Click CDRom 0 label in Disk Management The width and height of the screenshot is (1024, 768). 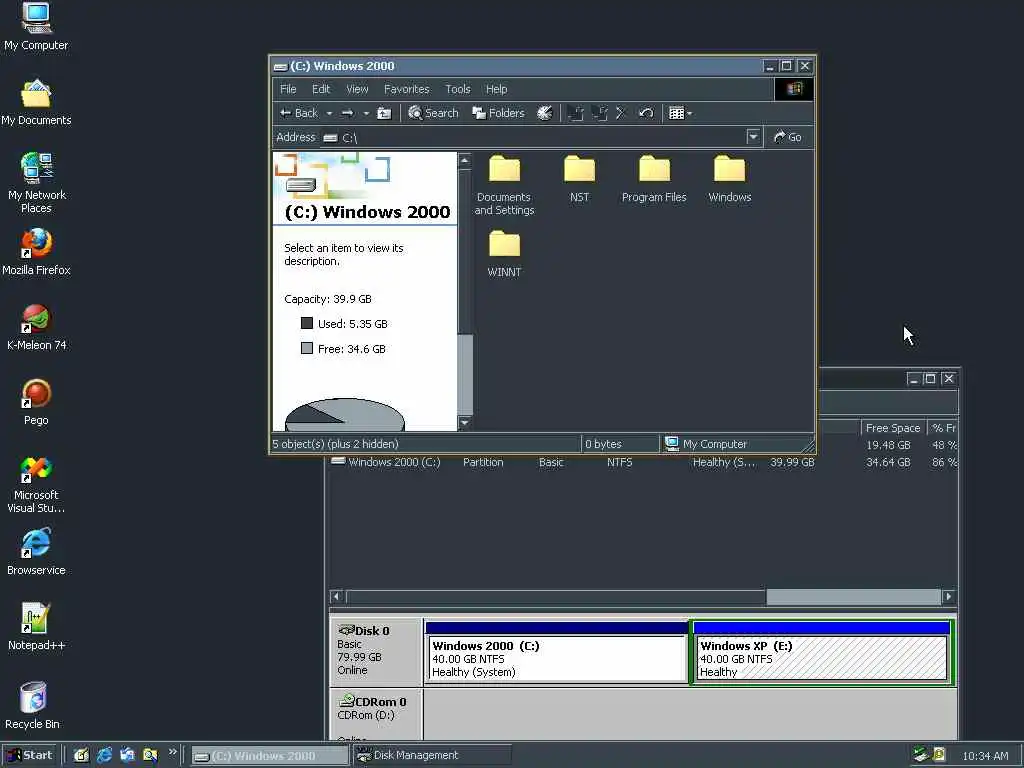tap(376, 715)
